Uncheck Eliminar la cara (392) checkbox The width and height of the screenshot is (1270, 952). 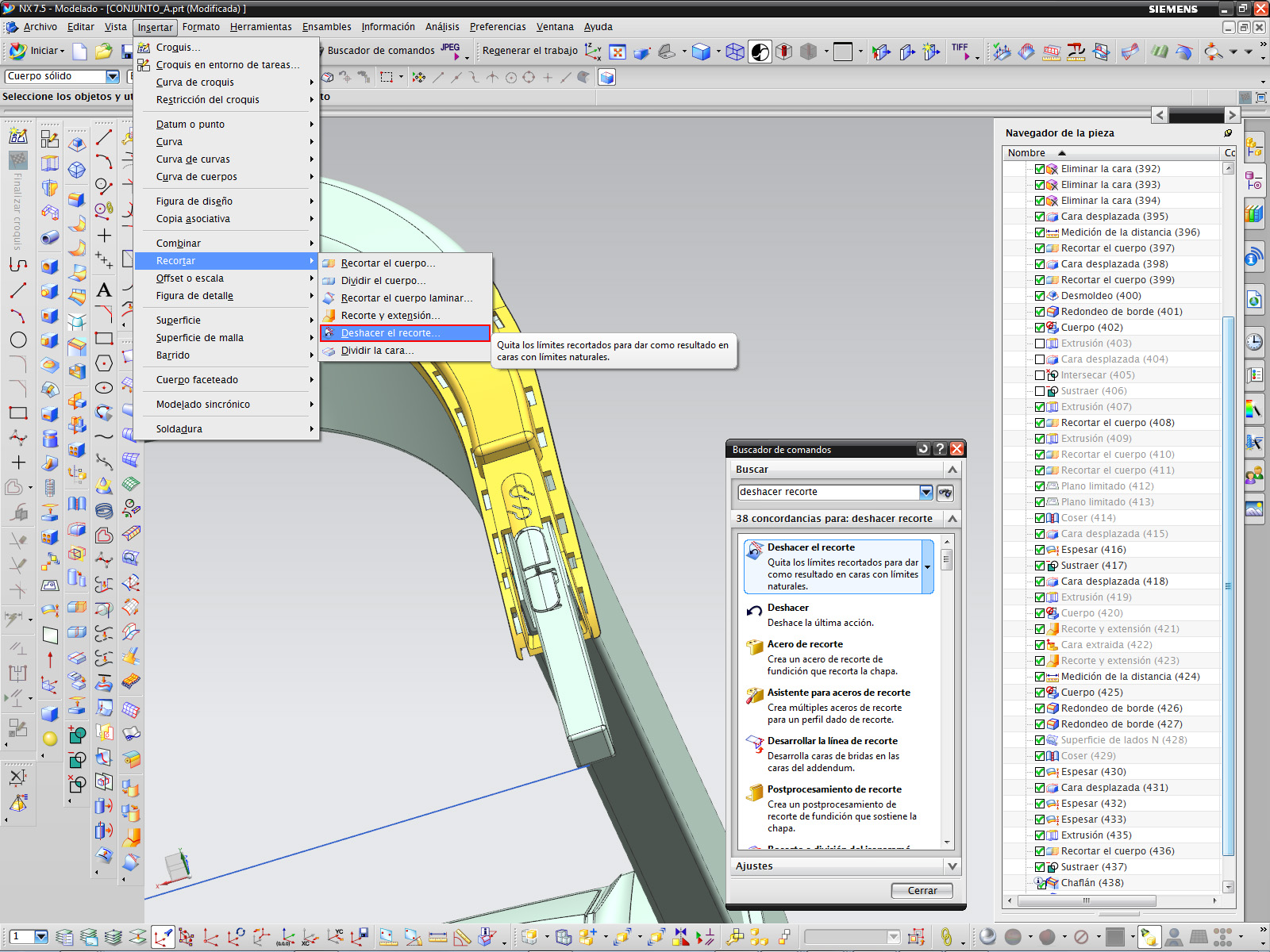1039,169
